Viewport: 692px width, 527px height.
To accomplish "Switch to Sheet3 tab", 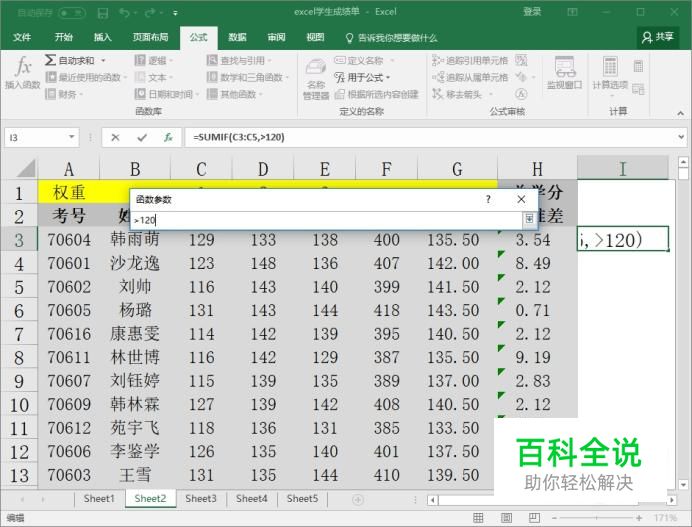I will (x=201, y=499).
